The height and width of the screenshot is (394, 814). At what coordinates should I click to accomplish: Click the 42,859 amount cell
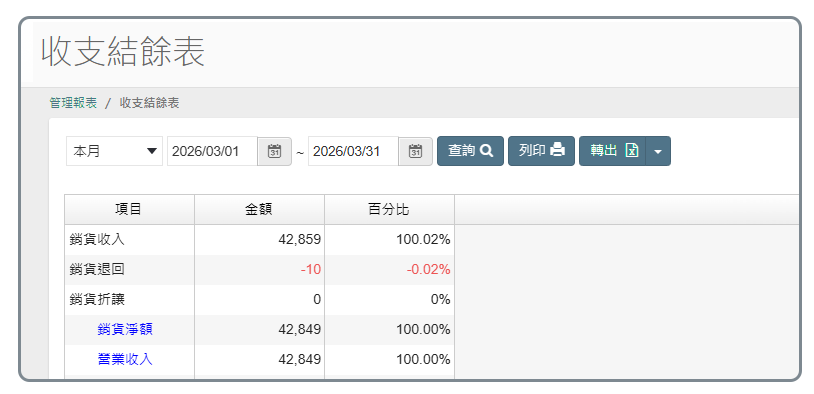click(260, 239)
